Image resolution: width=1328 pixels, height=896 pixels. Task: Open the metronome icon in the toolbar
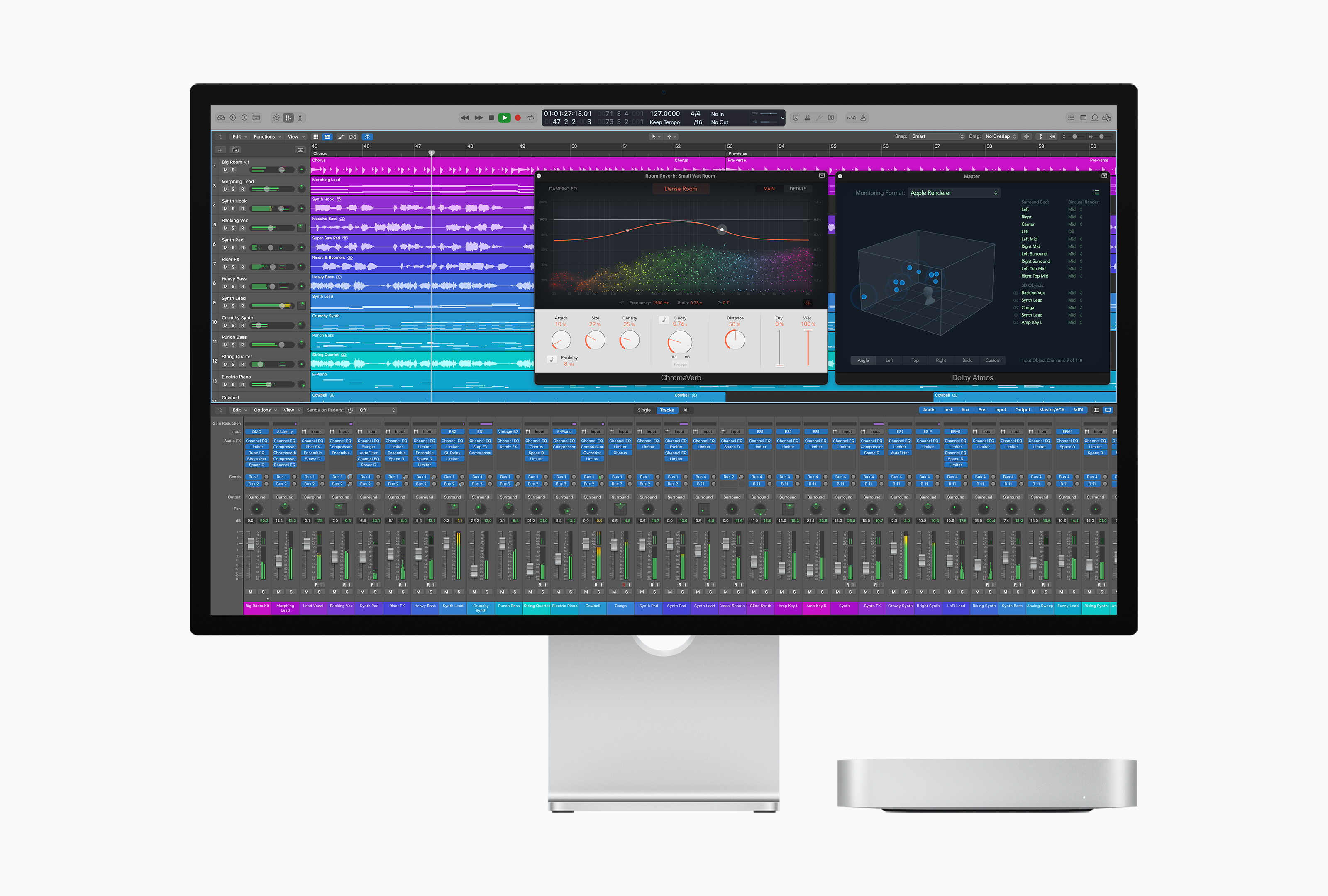click(863, 118)
